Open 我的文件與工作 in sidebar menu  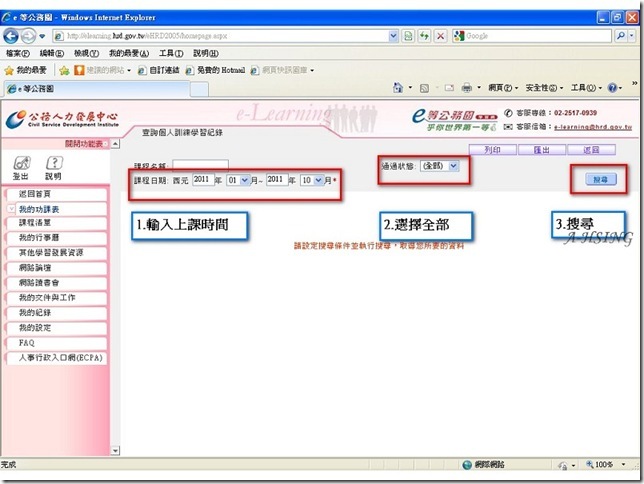pyautogui.click(x=57, y=298)
